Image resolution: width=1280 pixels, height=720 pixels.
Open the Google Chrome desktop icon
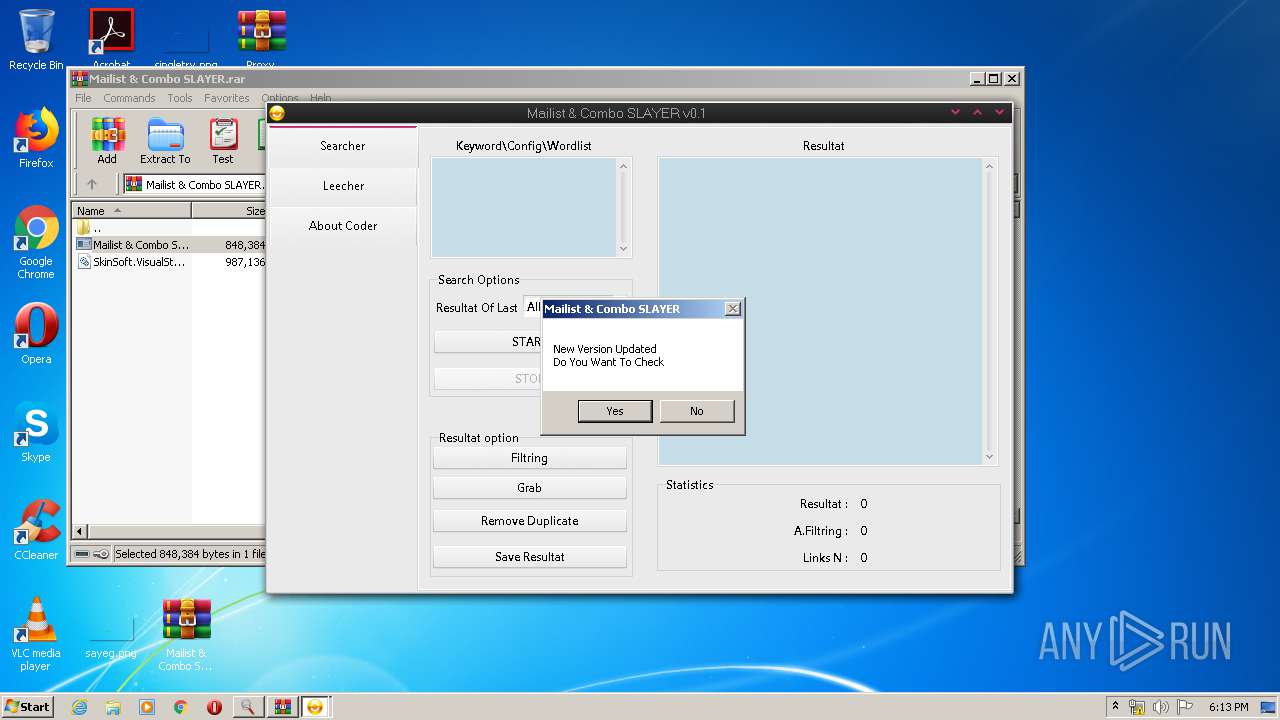tap(36, 243)
